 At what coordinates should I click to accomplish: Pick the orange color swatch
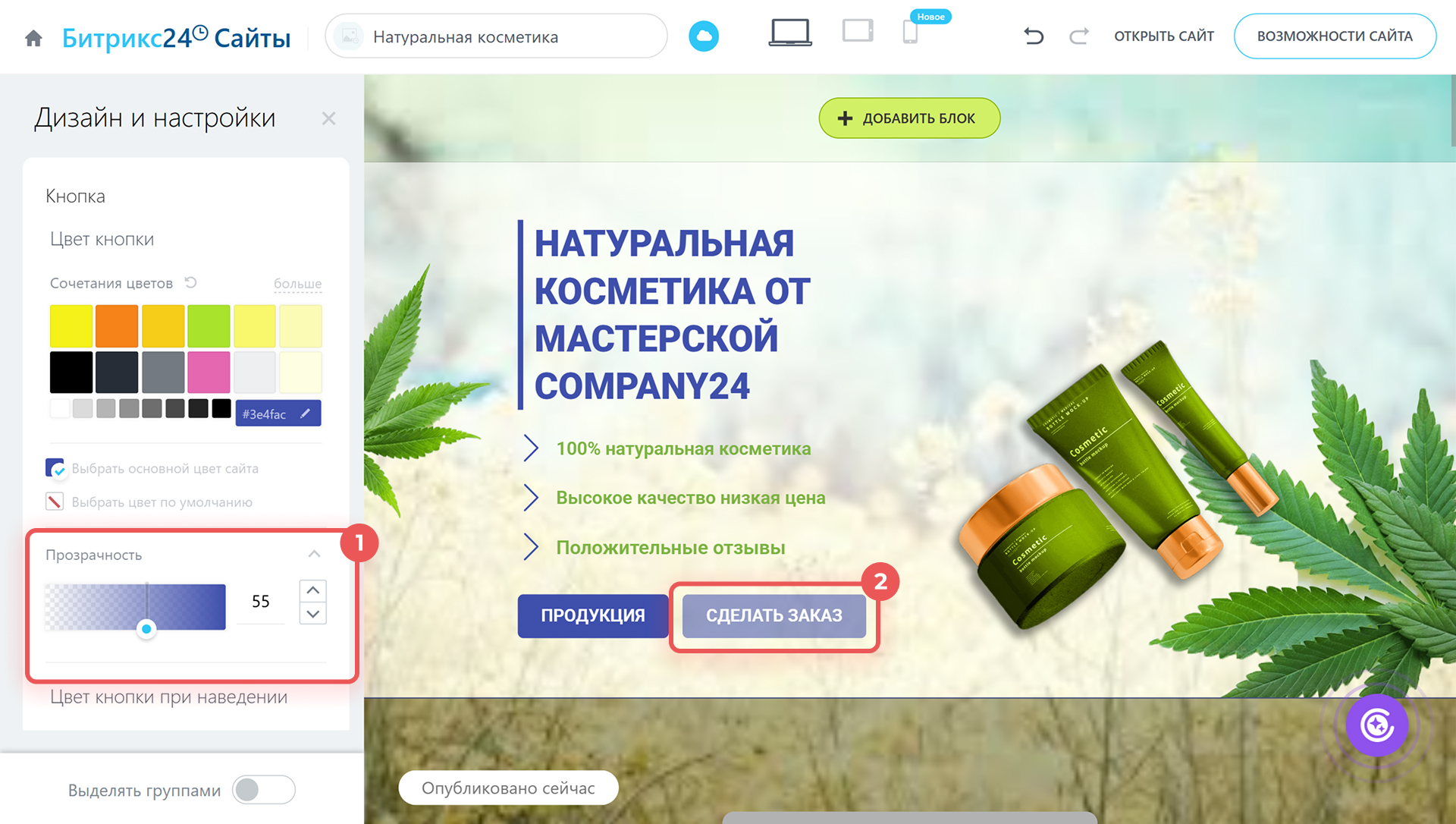pos(117,326)
